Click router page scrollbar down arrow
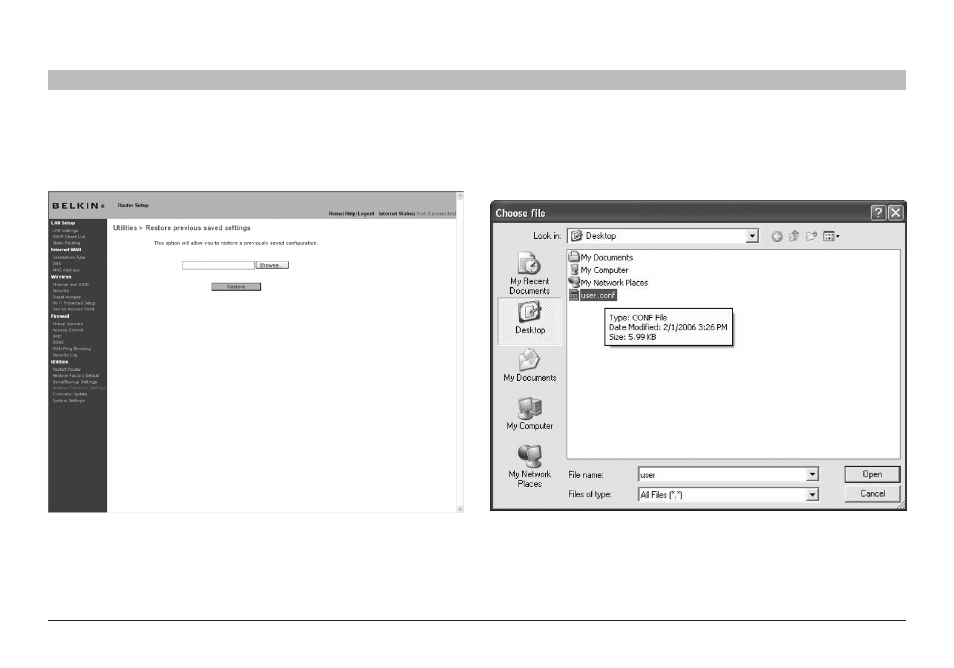This screenshot has width=954, height=668. click(460, 509)
